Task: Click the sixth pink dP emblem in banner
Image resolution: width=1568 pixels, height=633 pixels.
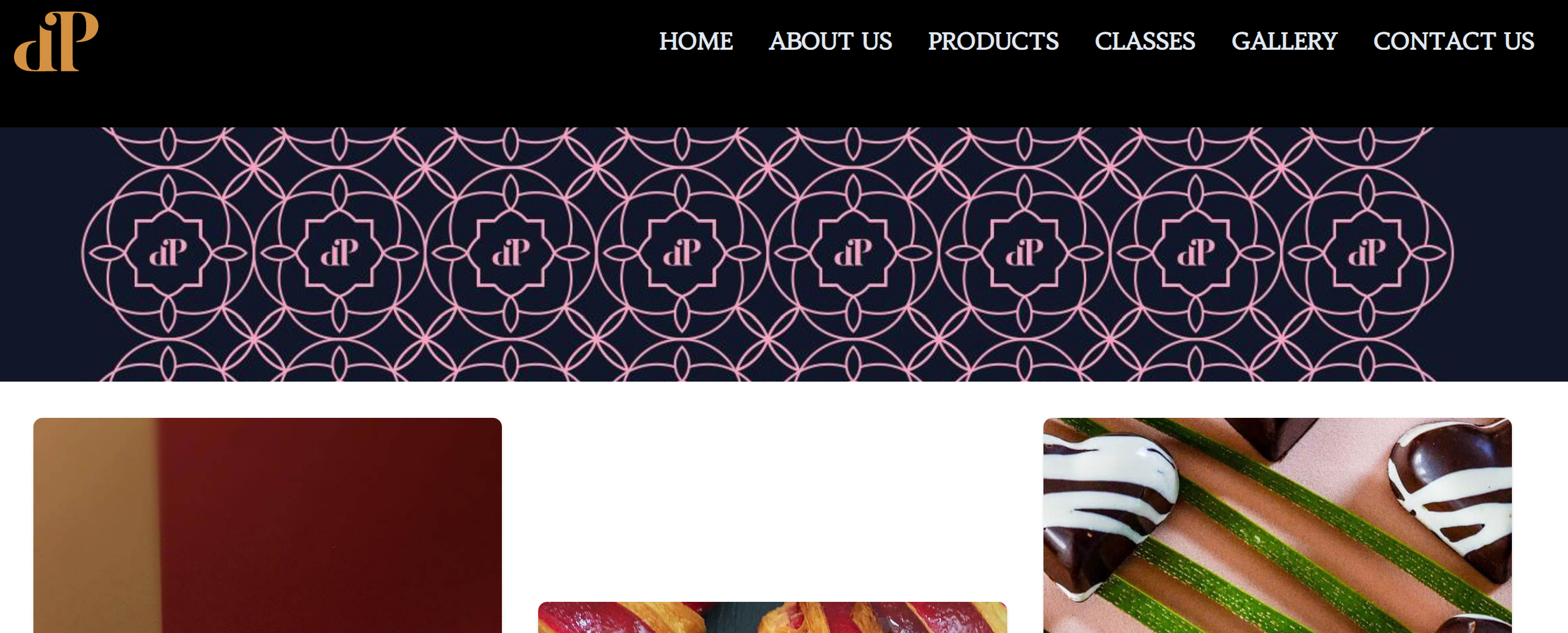Action: pos(1024,253)
